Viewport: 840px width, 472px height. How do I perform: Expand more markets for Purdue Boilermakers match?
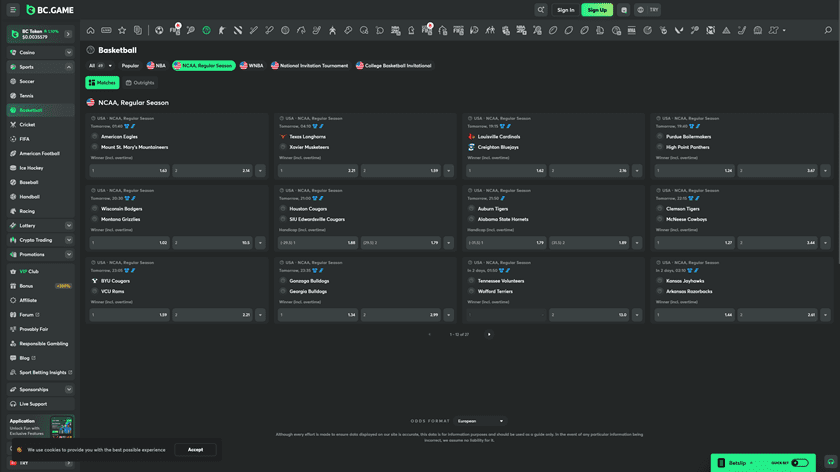pos(825,171)
